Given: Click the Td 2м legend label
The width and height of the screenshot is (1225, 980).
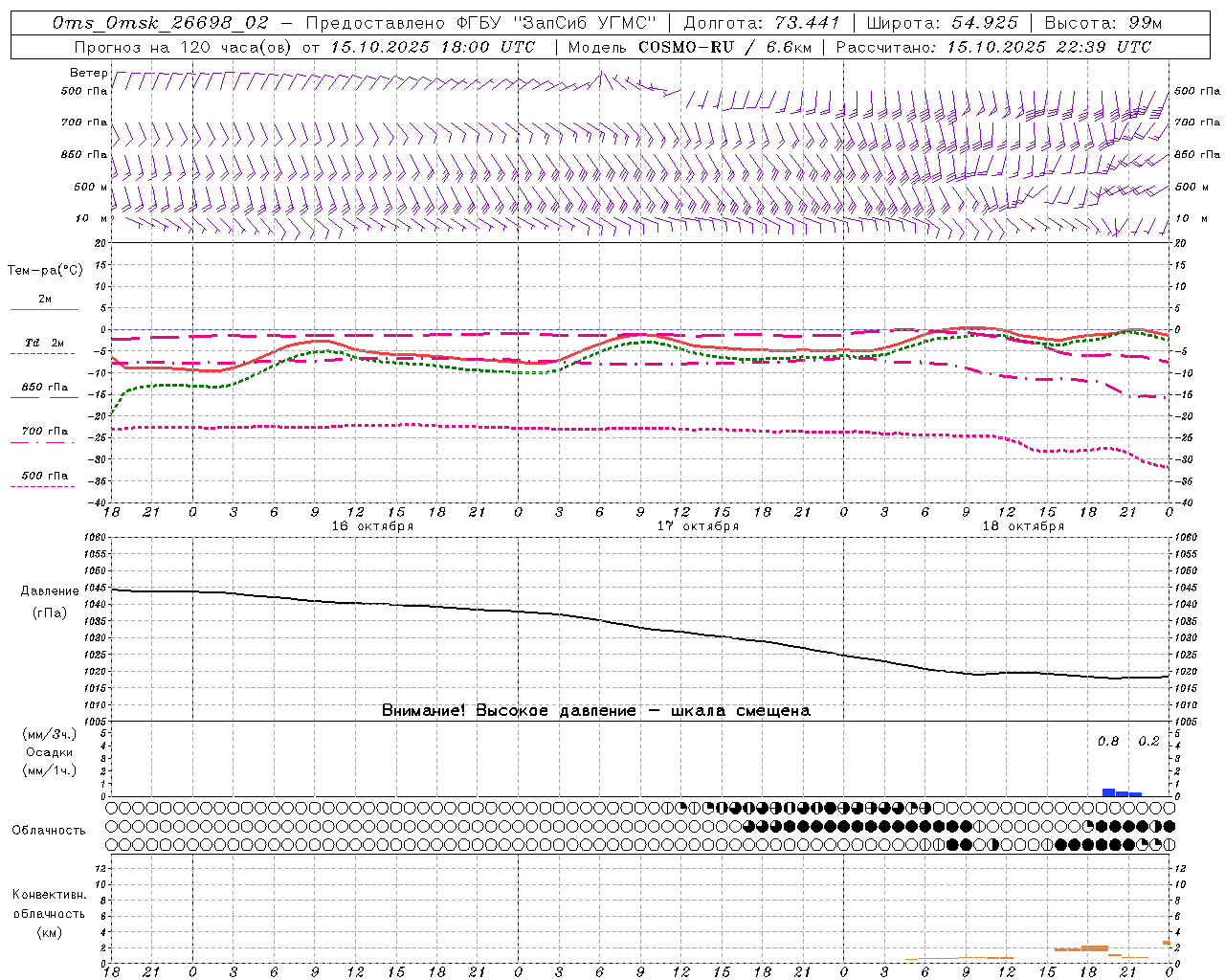Looking at the screenshot, I should pos(45,343).
